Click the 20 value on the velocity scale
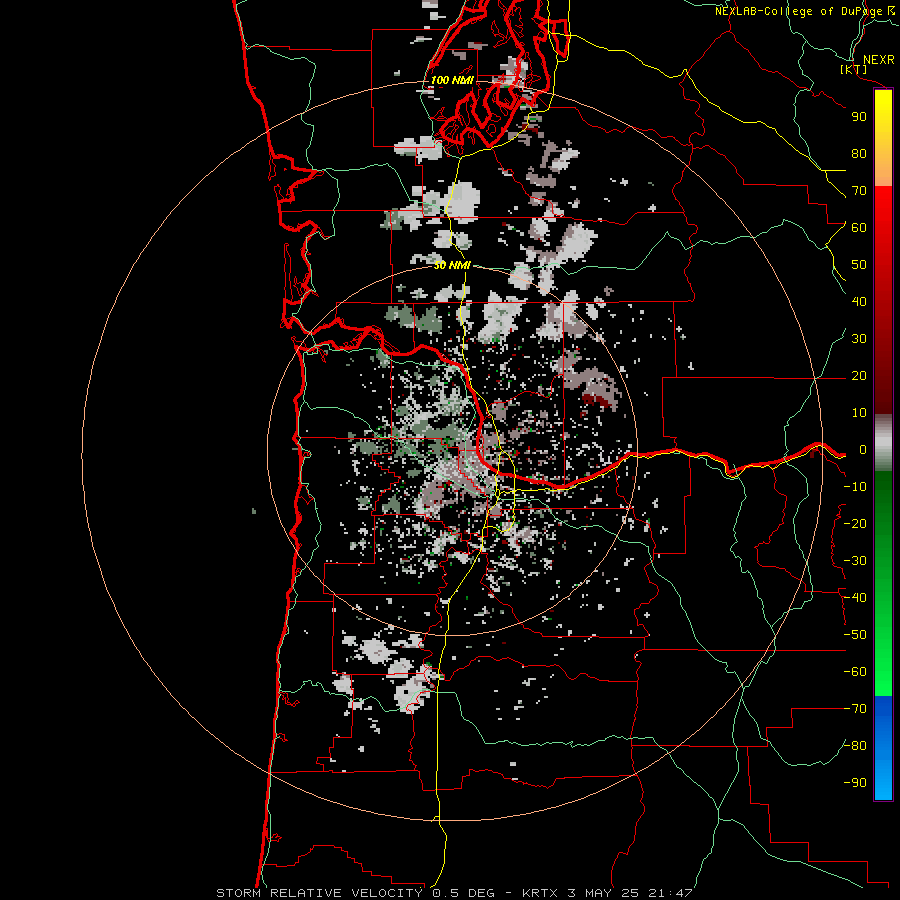 coord(859,375)
